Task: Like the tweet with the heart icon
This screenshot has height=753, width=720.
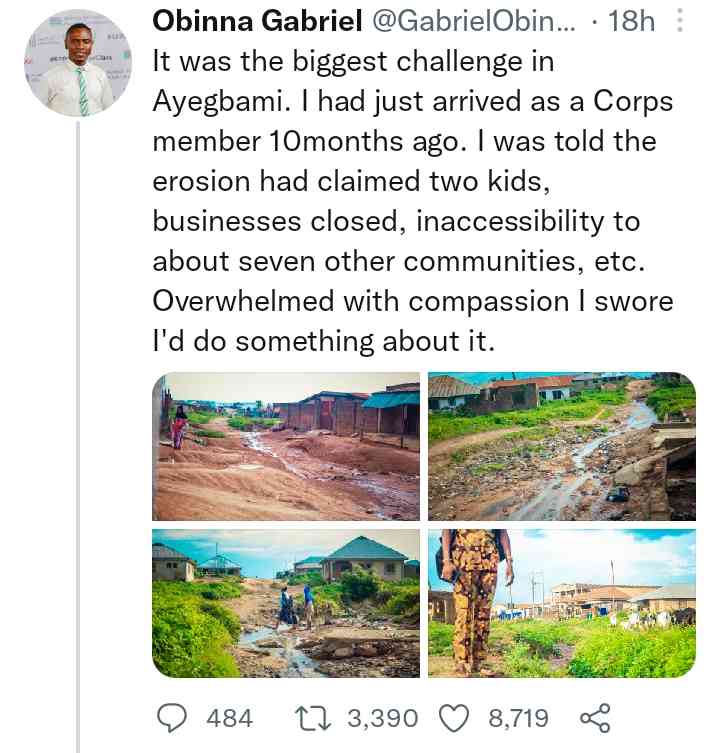Action: tap(456, 717)
